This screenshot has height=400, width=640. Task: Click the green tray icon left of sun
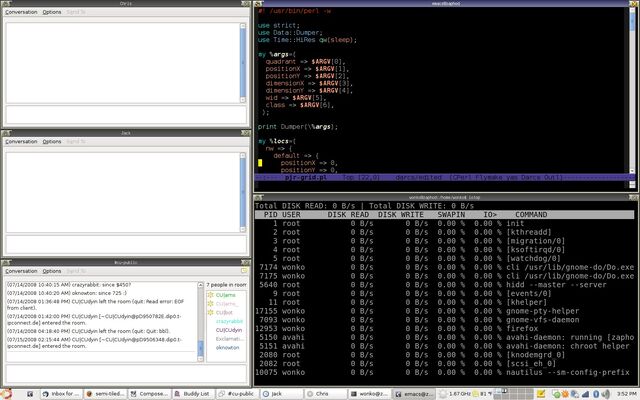point(556,394)
